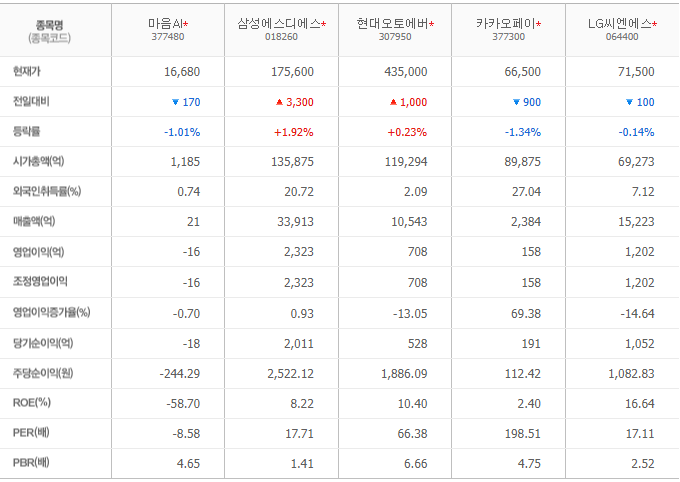Screen dimensions: 680x482
Task: Click the 외국인취득률(%) row label
Action: [x=47, y=191]
